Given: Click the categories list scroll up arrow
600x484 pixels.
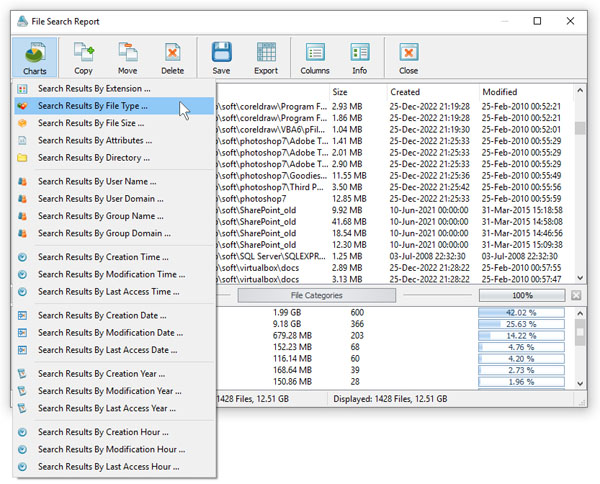Looking at the screenshot, I should (x=580, y=313).
